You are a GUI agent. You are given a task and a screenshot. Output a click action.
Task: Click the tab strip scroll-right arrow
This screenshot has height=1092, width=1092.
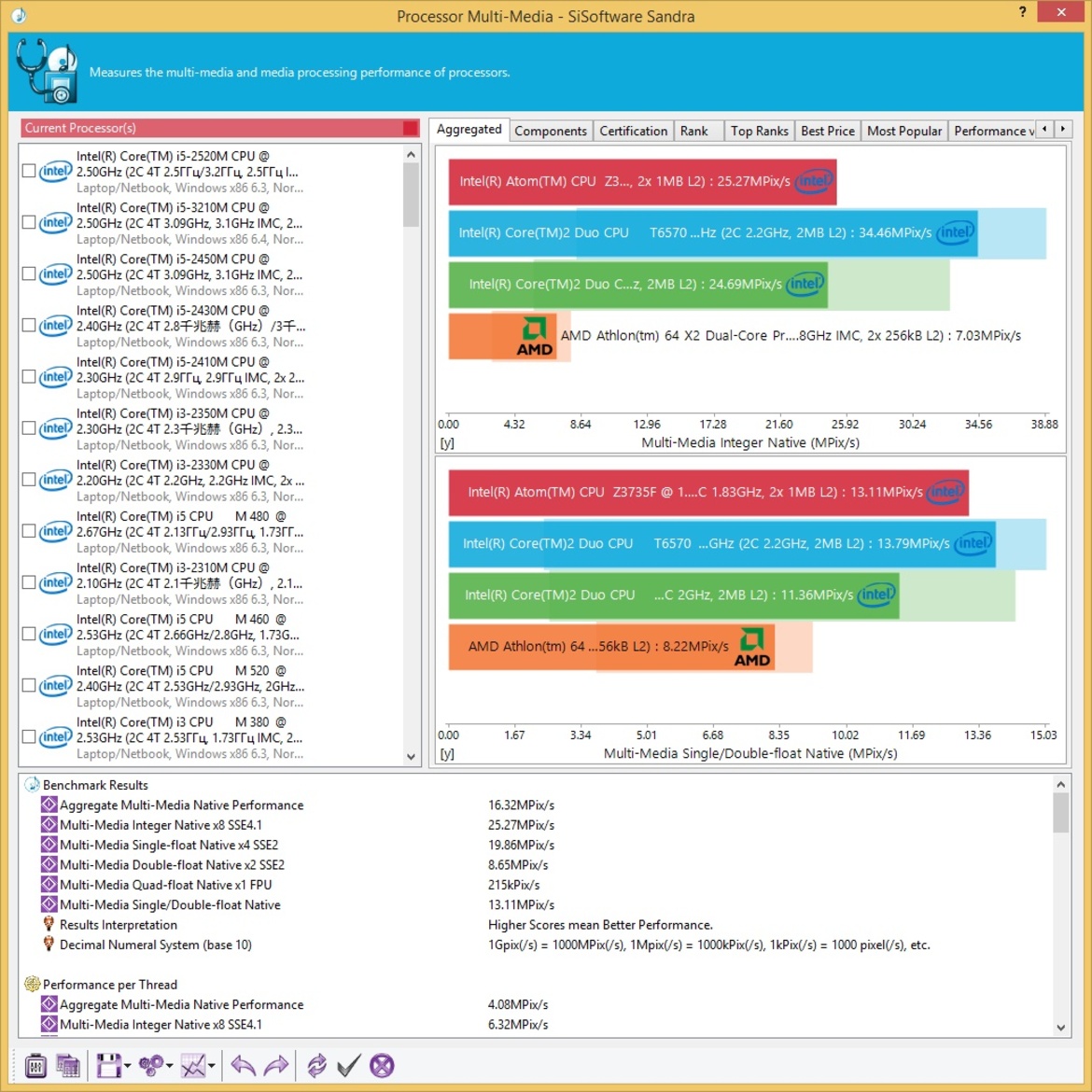point(1063,129)
